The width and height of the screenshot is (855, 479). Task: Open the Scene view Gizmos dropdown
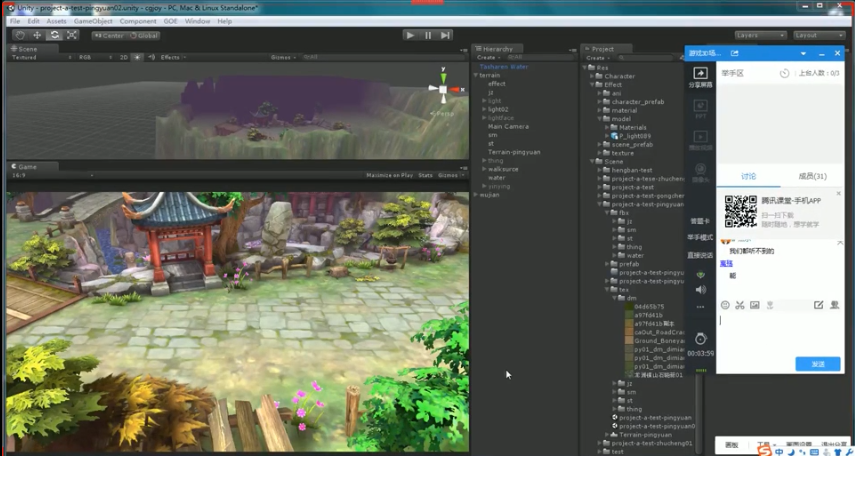click(284, 57)
